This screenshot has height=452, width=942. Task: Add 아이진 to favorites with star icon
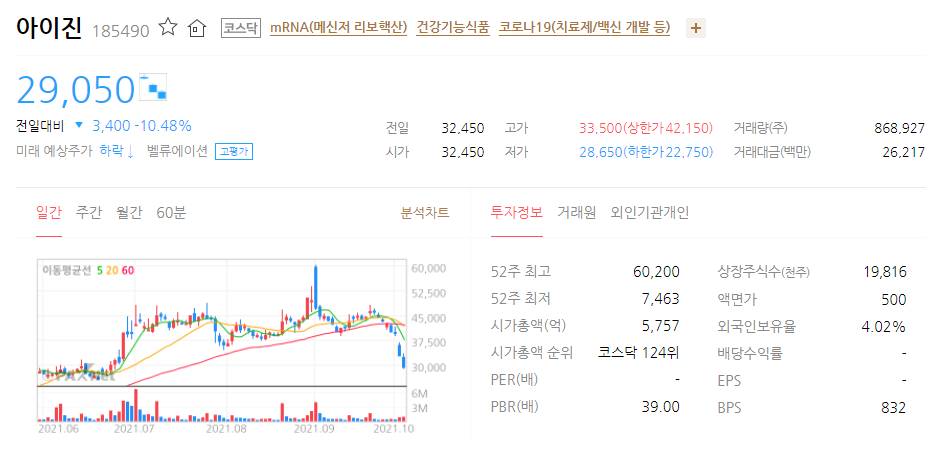[x=168, y=27]
